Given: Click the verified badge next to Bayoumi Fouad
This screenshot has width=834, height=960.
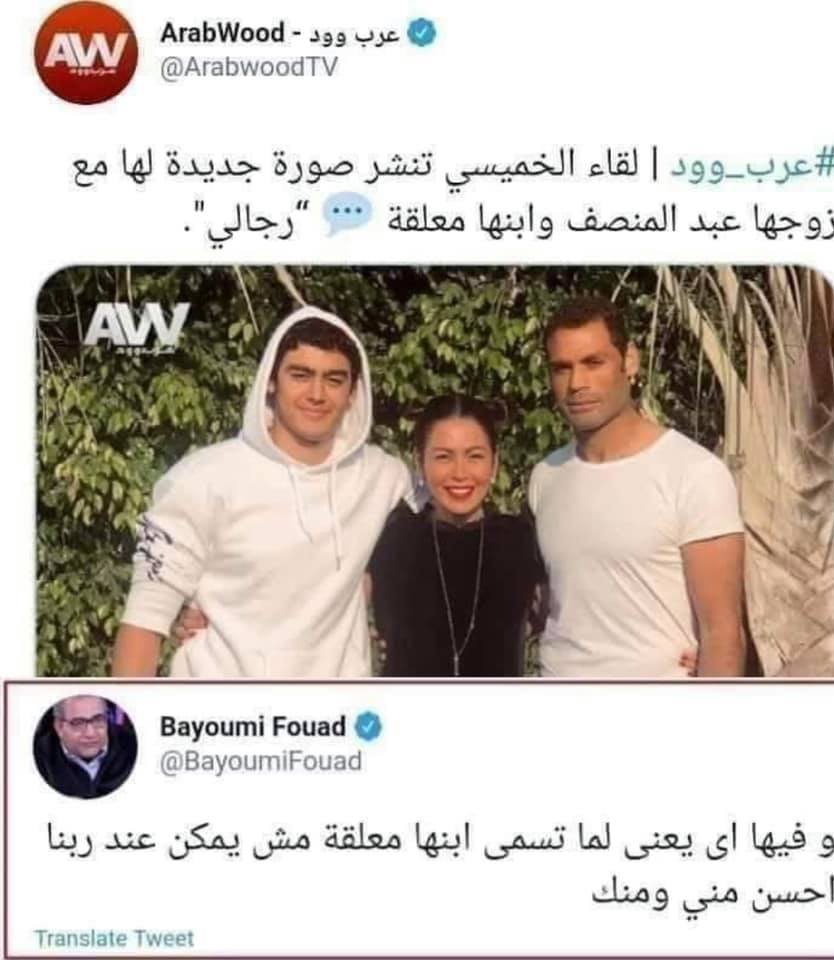Looking at the screenshot, I should click(x=369, y=727).
